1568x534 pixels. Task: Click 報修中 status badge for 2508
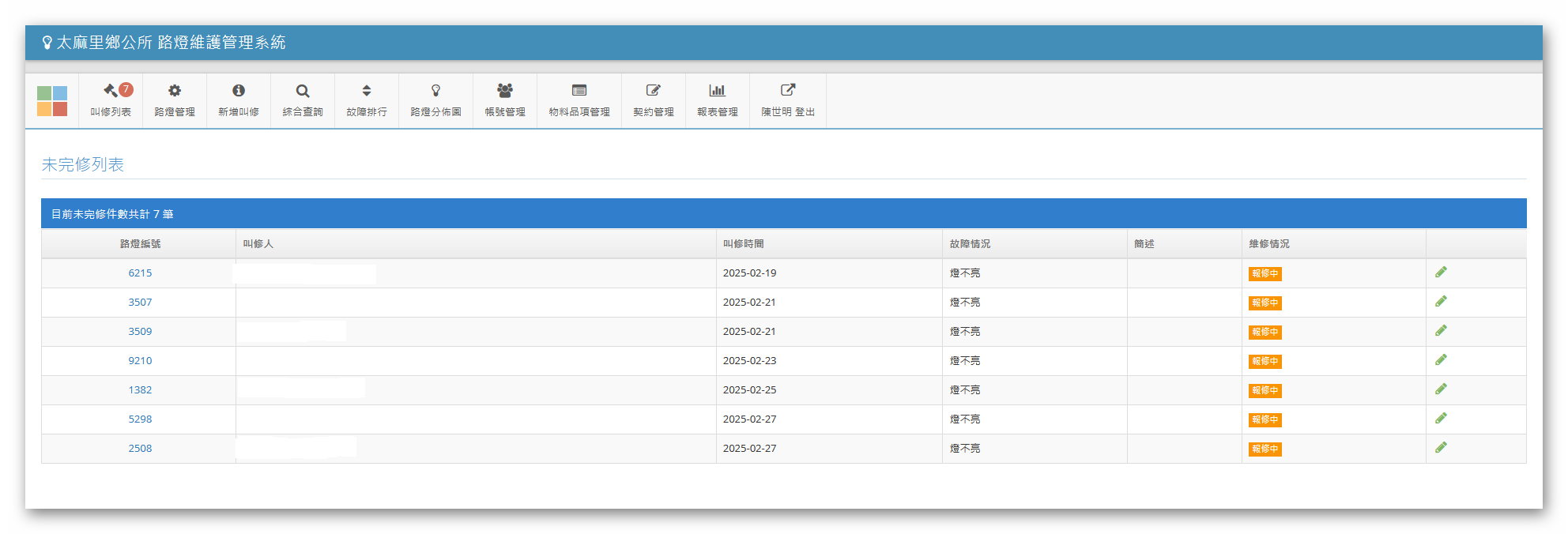(x=1265, y=449)
